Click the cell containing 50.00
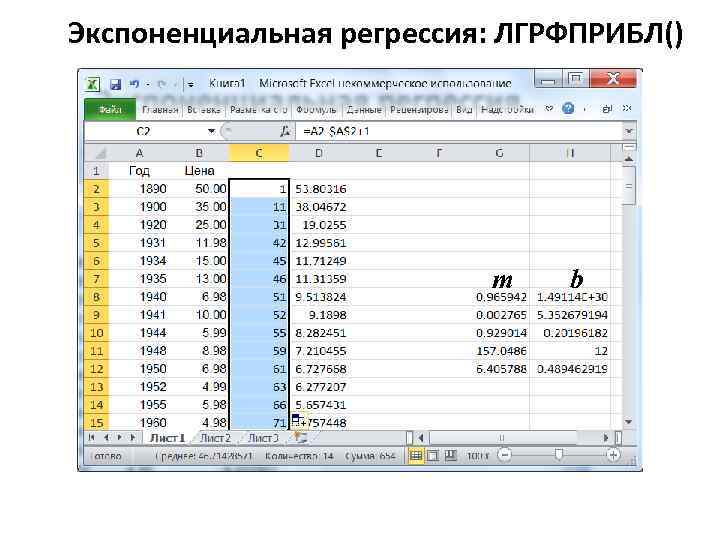 click(199, 189)
